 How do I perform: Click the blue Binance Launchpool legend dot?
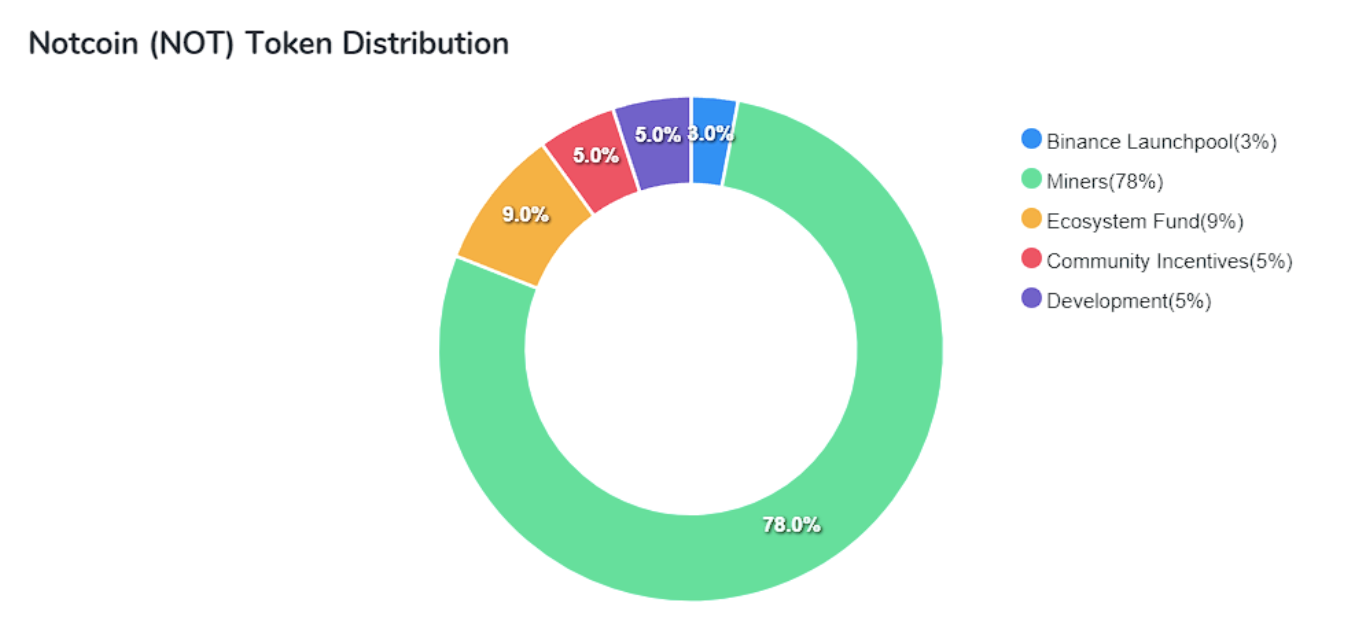coord(1031,140)
